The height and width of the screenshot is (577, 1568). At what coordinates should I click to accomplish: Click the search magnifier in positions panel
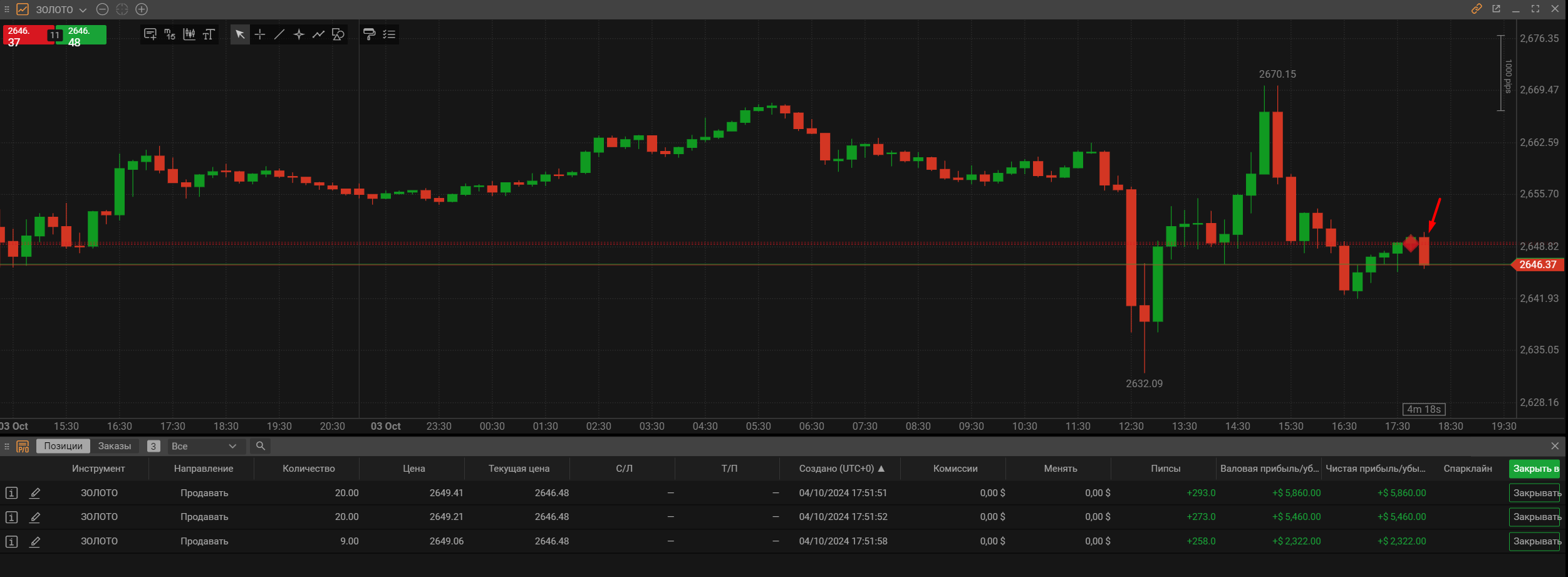tap(261, 446)
